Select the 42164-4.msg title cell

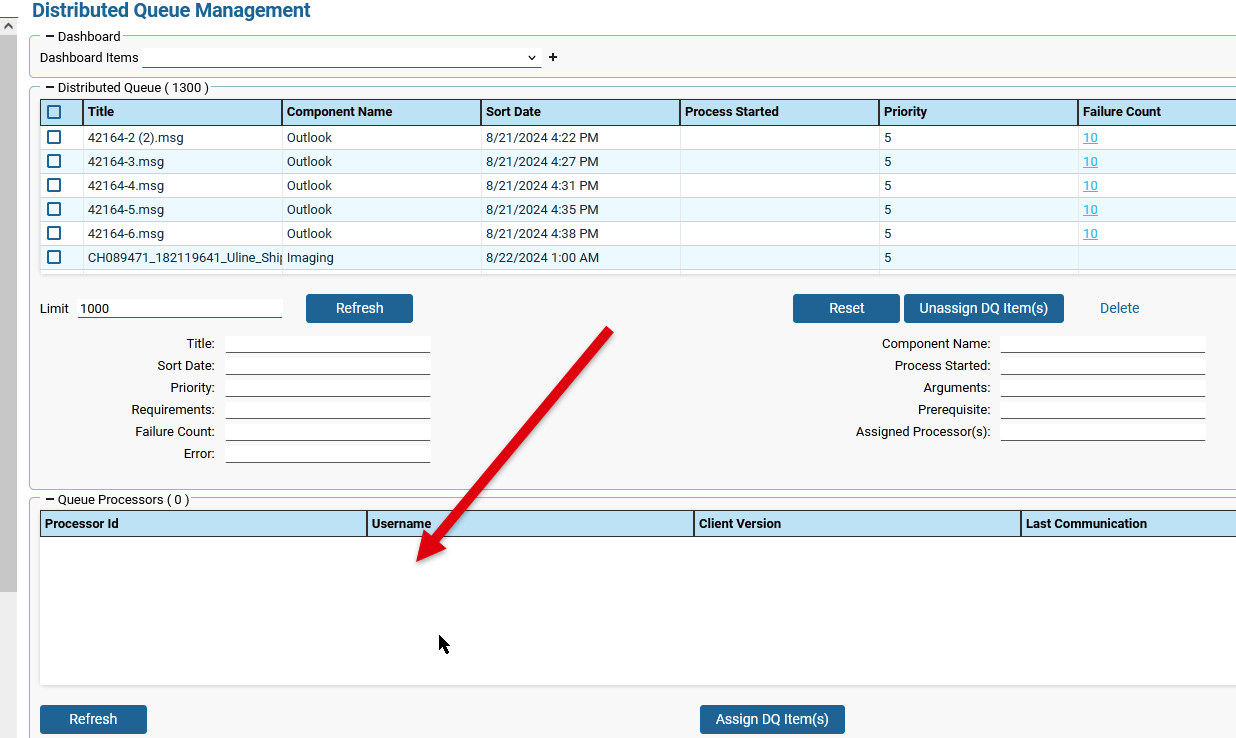pos(183,185)
